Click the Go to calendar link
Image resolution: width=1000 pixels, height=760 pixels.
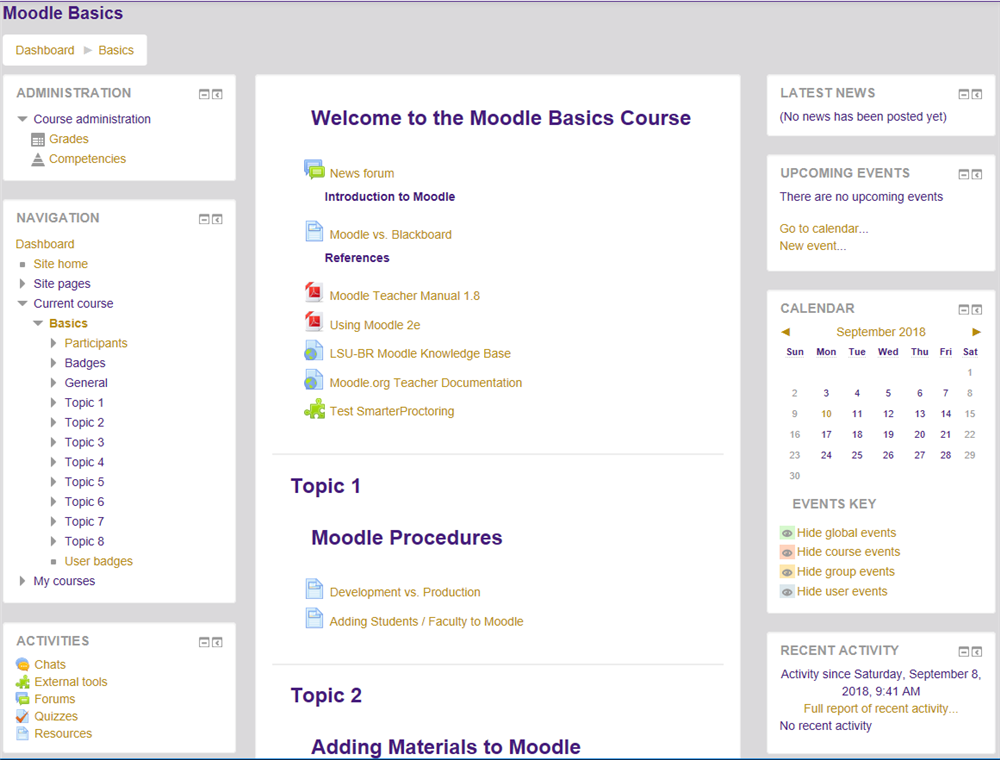tap(823, 229)
